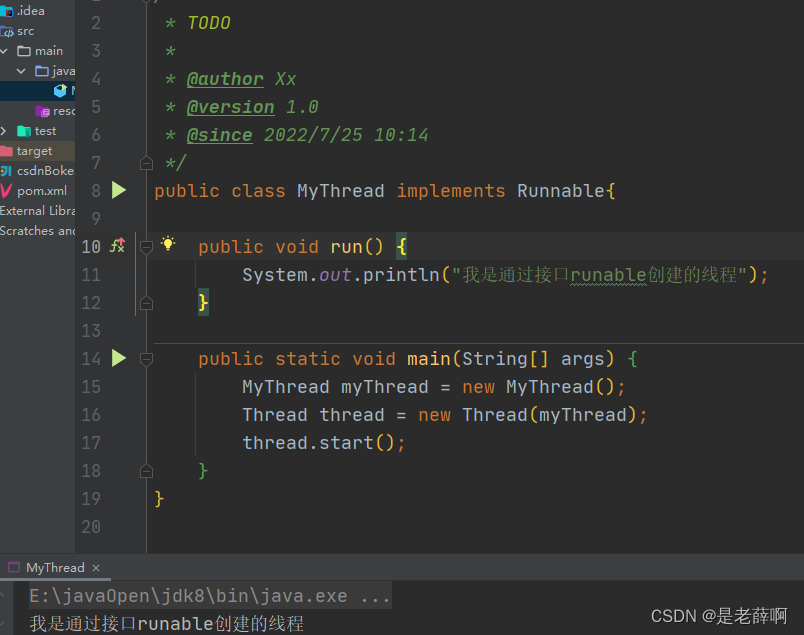The image size is (804, 635).
Task: Click the @author Javadoc tag
Action: pyautogui.click(x=225, y=79)
